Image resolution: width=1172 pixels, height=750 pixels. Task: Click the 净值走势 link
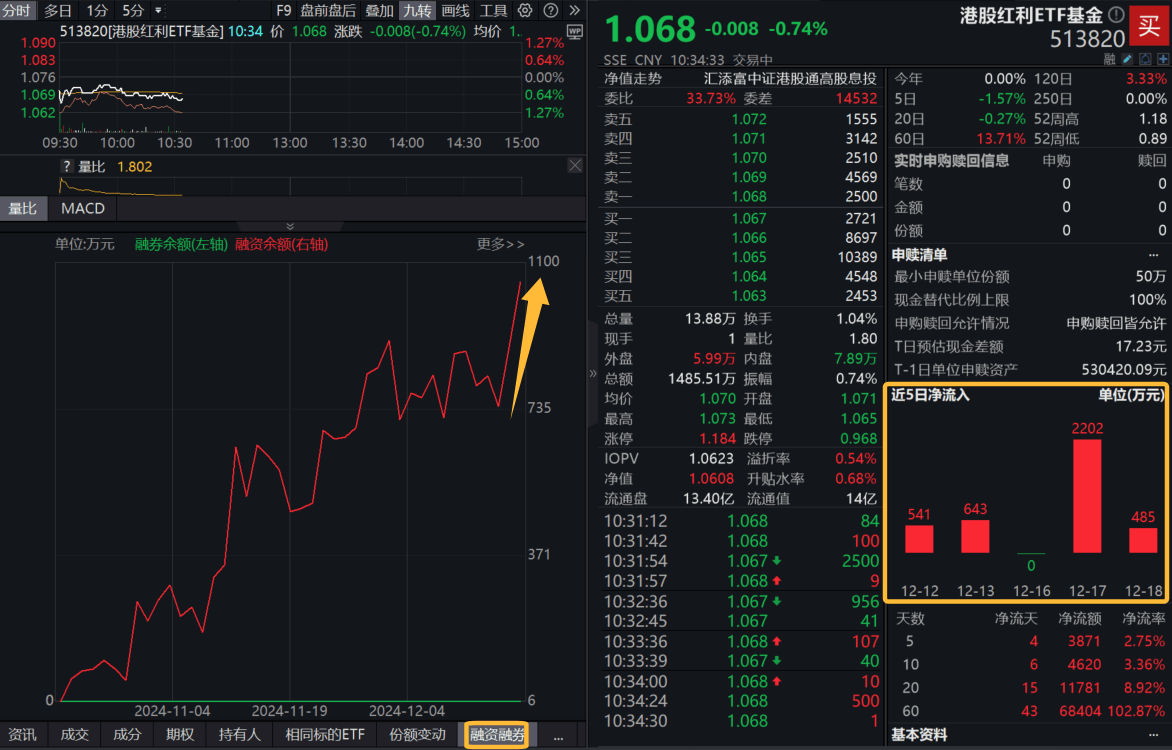pos(632,79)
